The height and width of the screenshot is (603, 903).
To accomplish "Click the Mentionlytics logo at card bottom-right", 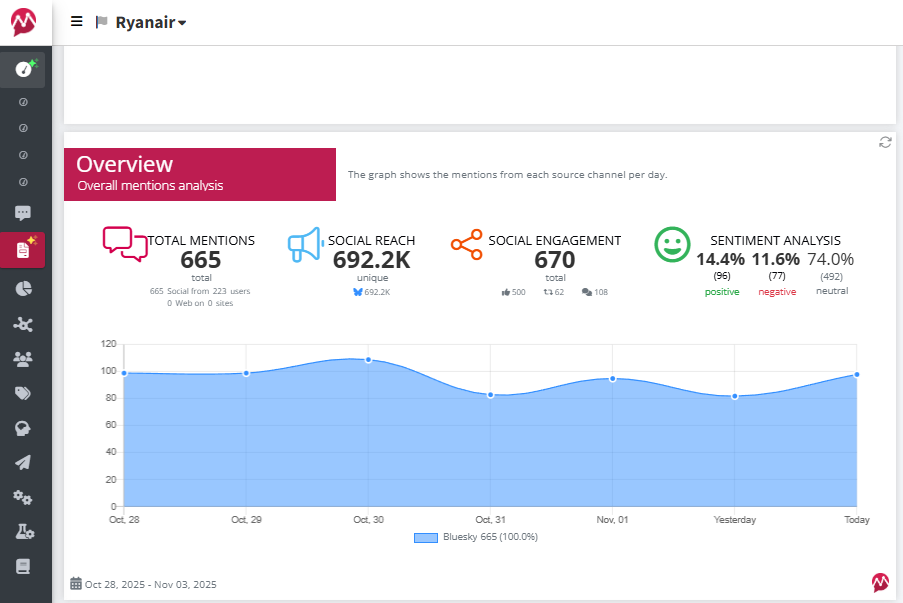I will tap(880, 582).
